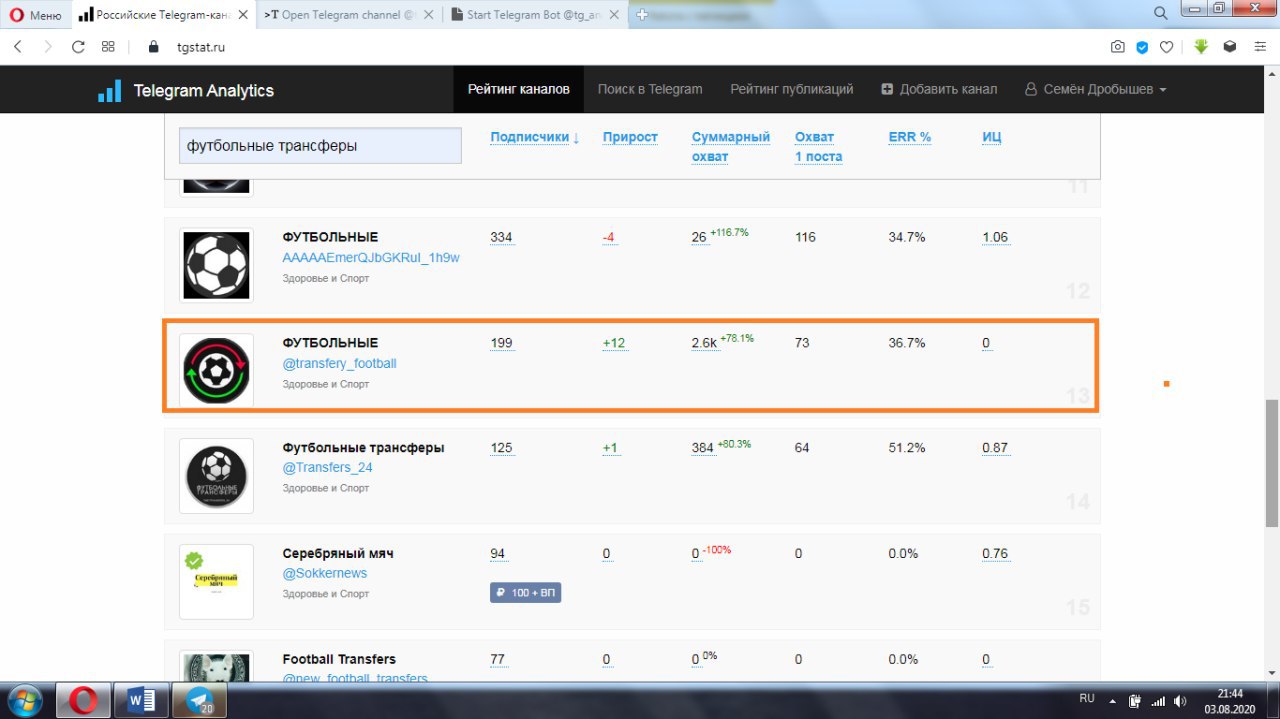
Task: Click the green download arrow icon
Action: click(1201, 47)
